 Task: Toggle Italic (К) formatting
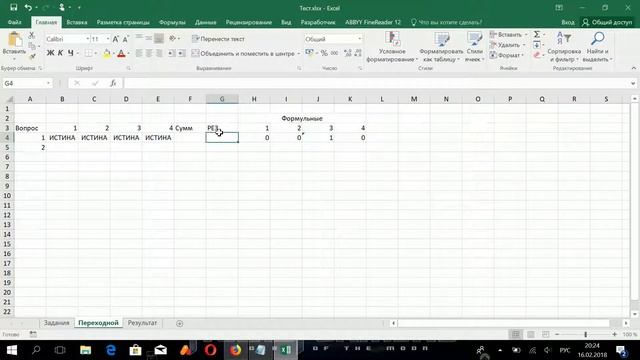60,53
